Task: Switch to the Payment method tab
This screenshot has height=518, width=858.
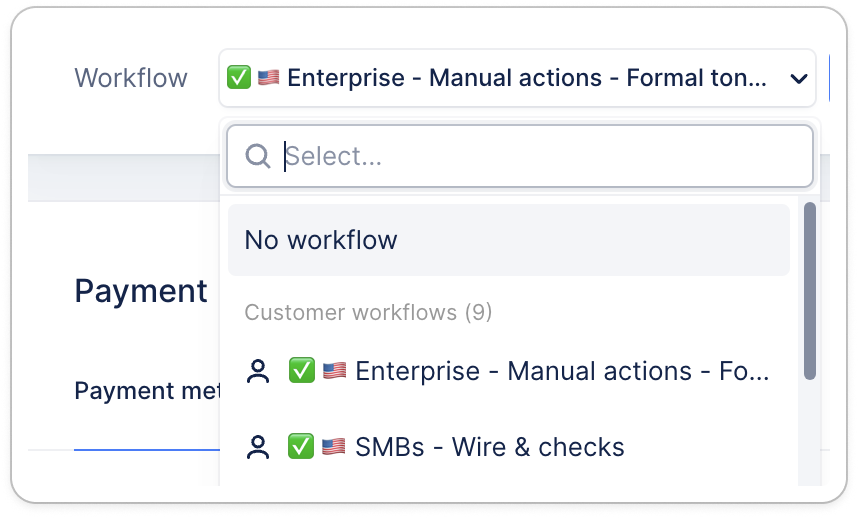Action: (x=146, y=391)
